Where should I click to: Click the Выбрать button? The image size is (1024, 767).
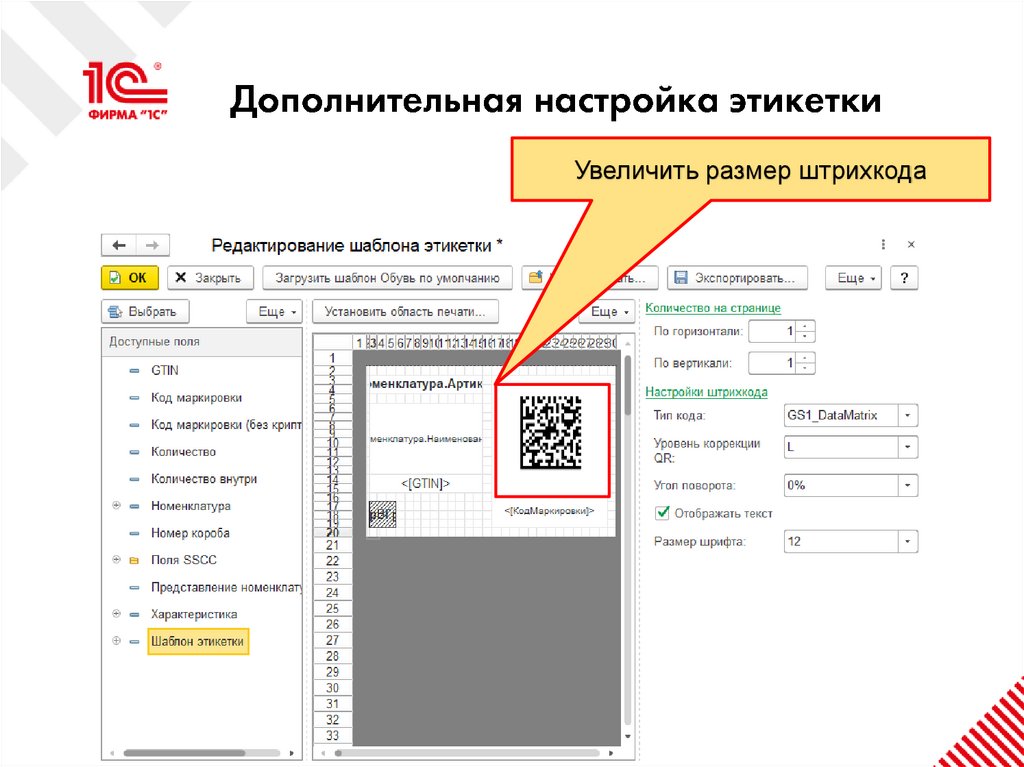click(146, 312)
